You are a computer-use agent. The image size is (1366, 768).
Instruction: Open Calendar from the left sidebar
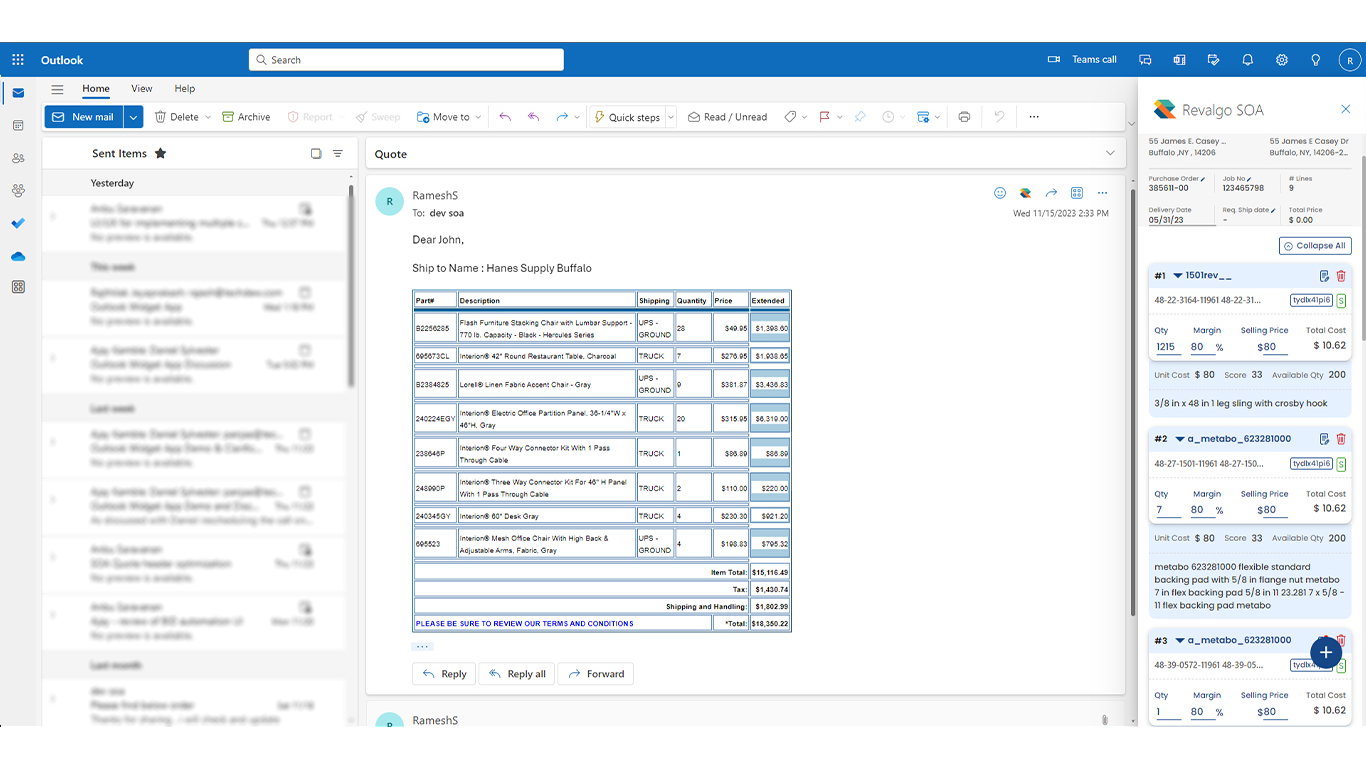[x=18, y=126]
